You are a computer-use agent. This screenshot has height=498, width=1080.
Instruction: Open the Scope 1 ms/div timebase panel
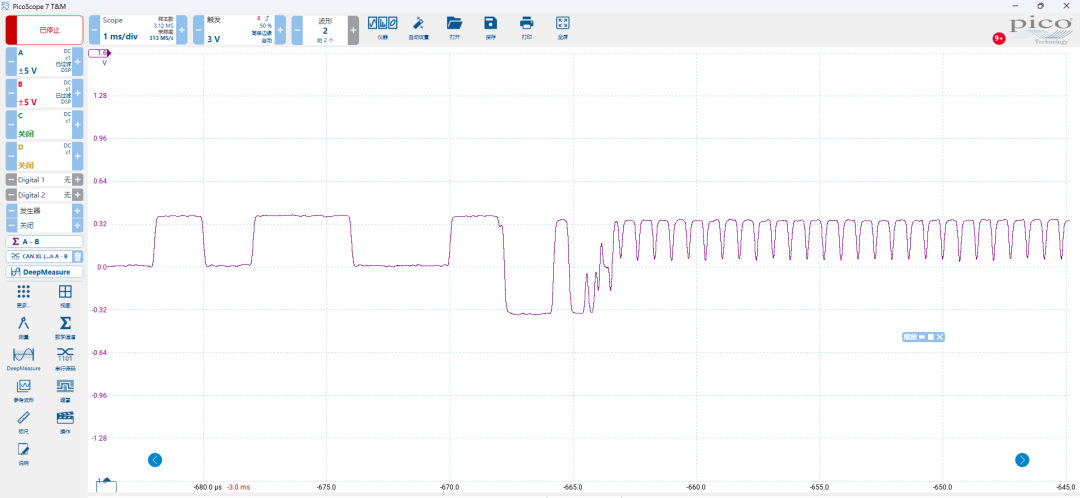coord(138,30)
